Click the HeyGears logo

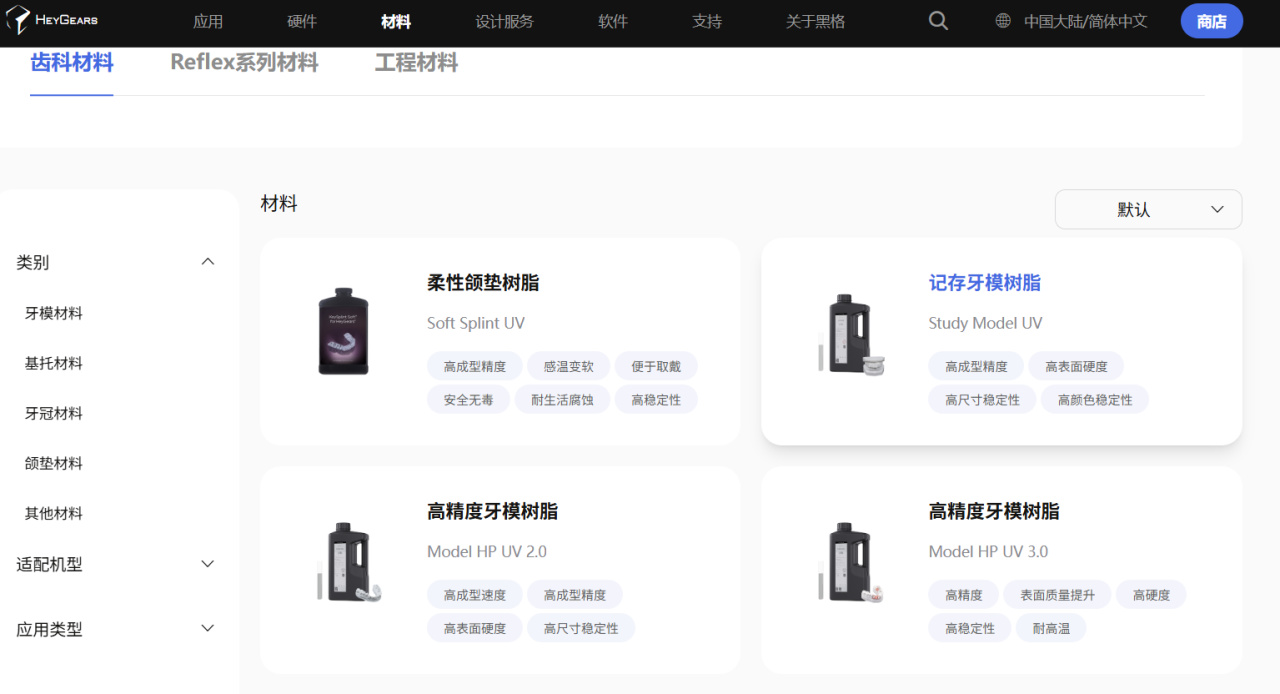[52, 20]
